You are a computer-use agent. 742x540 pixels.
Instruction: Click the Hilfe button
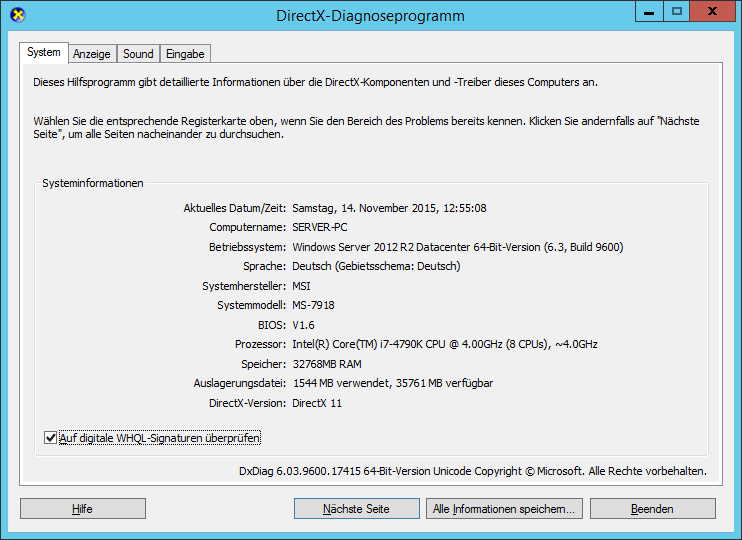[x=83, y=509]
